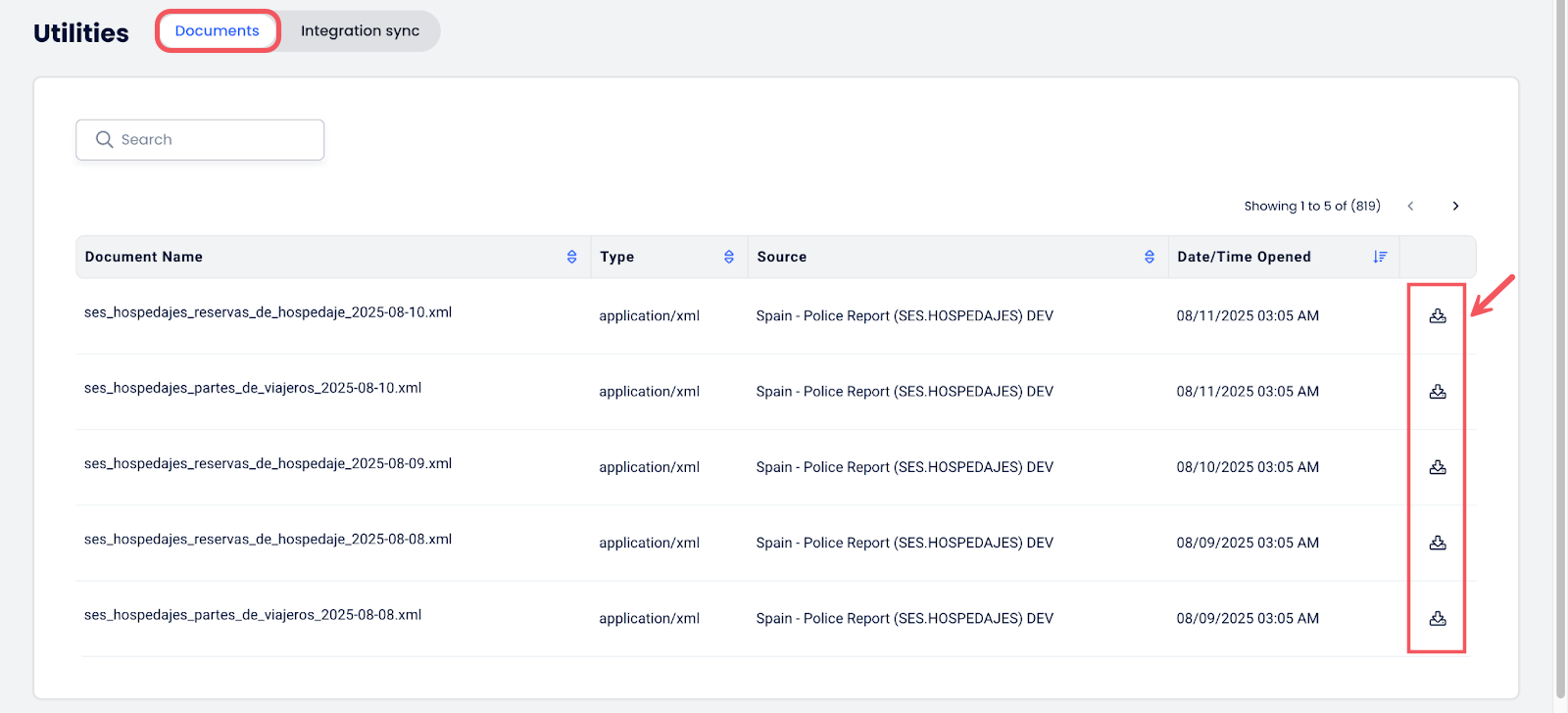Download ses_hospedajes_reservas_de_hospedaje_2025-08-10.xml file
The image size is (1568, 713).
coord(1438,316)
